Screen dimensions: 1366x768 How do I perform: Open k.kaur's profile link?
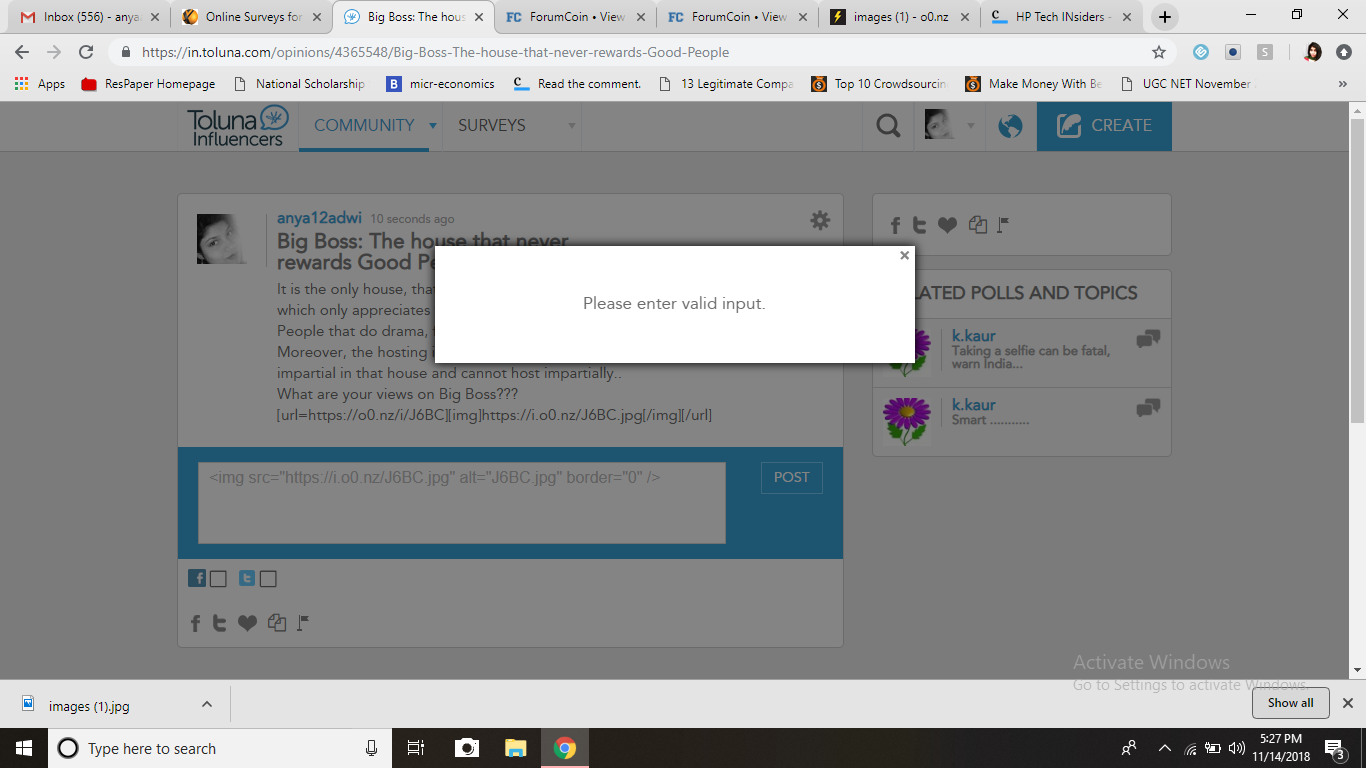coord(974,336)
